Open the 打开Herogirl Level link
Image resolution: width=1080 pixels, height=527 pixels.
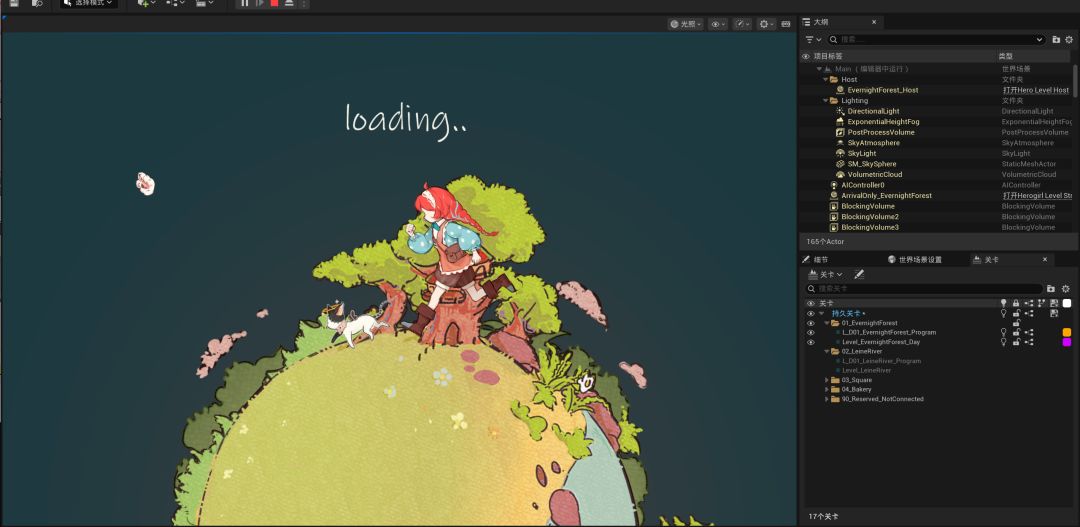tap(1037, 196)
